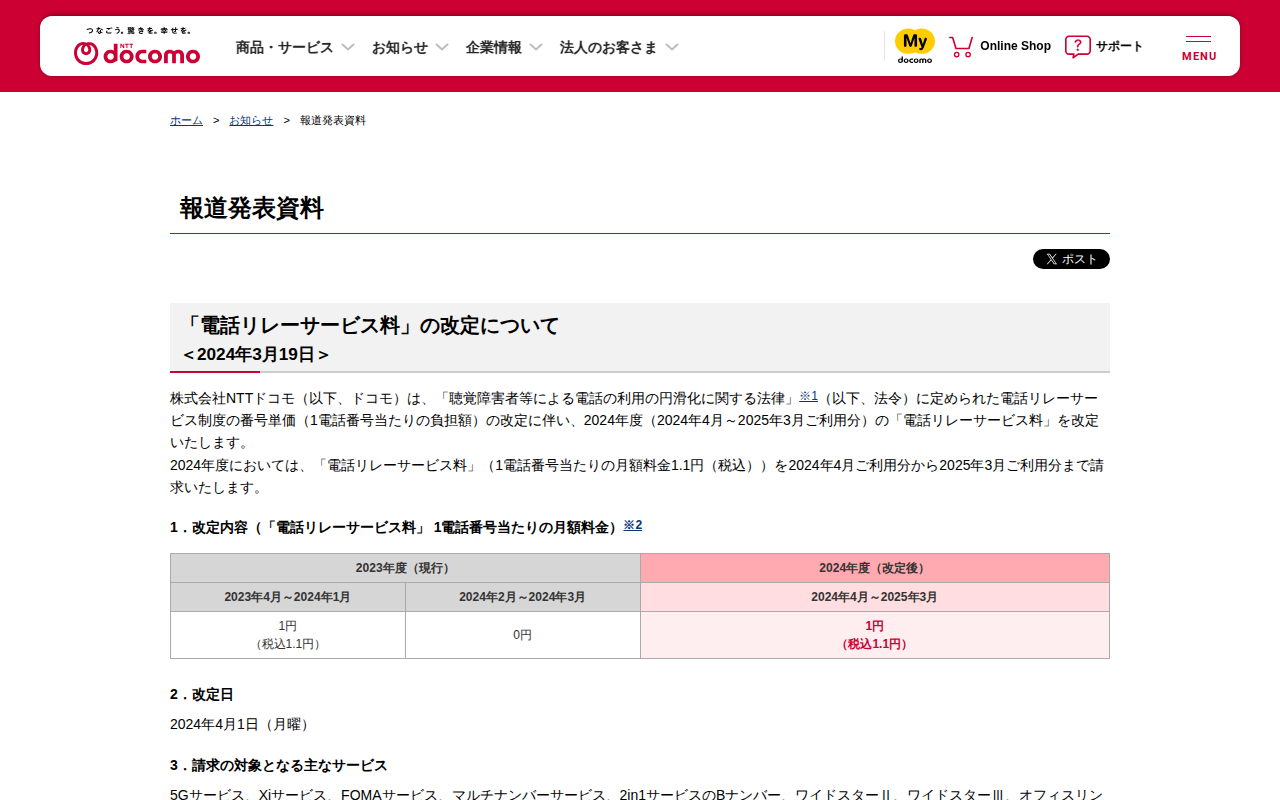Expand the 法人のお客さま chevron
The height and width of the screenshot is (800, 1280).
[672, 47]
